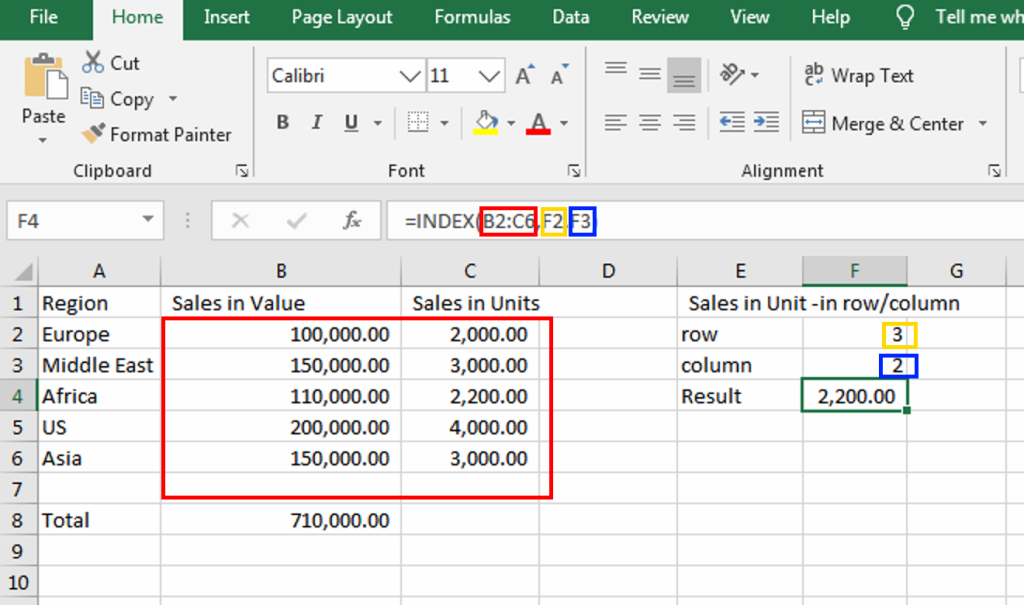This screenshot has width=1024, height=605.
Task: Toggle Wrap Text on
Action: [x=859, y=76]
